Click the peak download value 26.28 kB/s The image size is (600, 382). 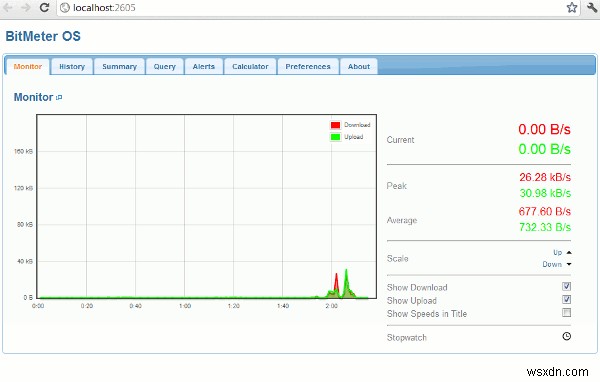545,177
